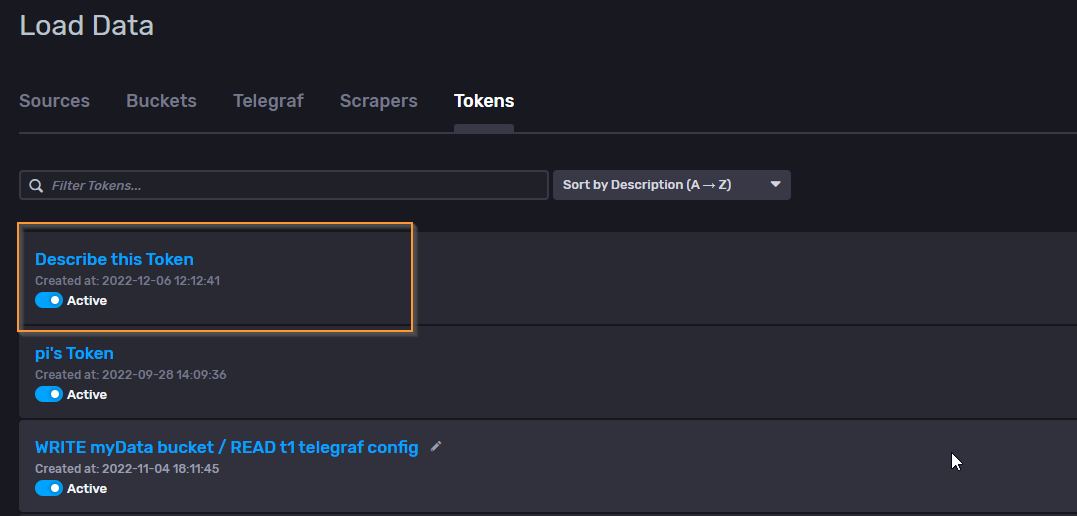Toggle Active switch for Describe this Token

pos(49,300)
